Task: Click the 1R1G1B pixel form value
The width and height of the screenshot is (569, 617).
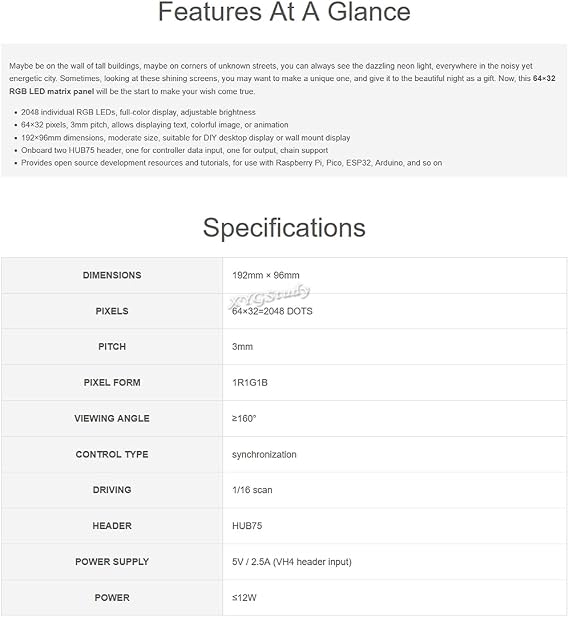Action: [250, 382]
